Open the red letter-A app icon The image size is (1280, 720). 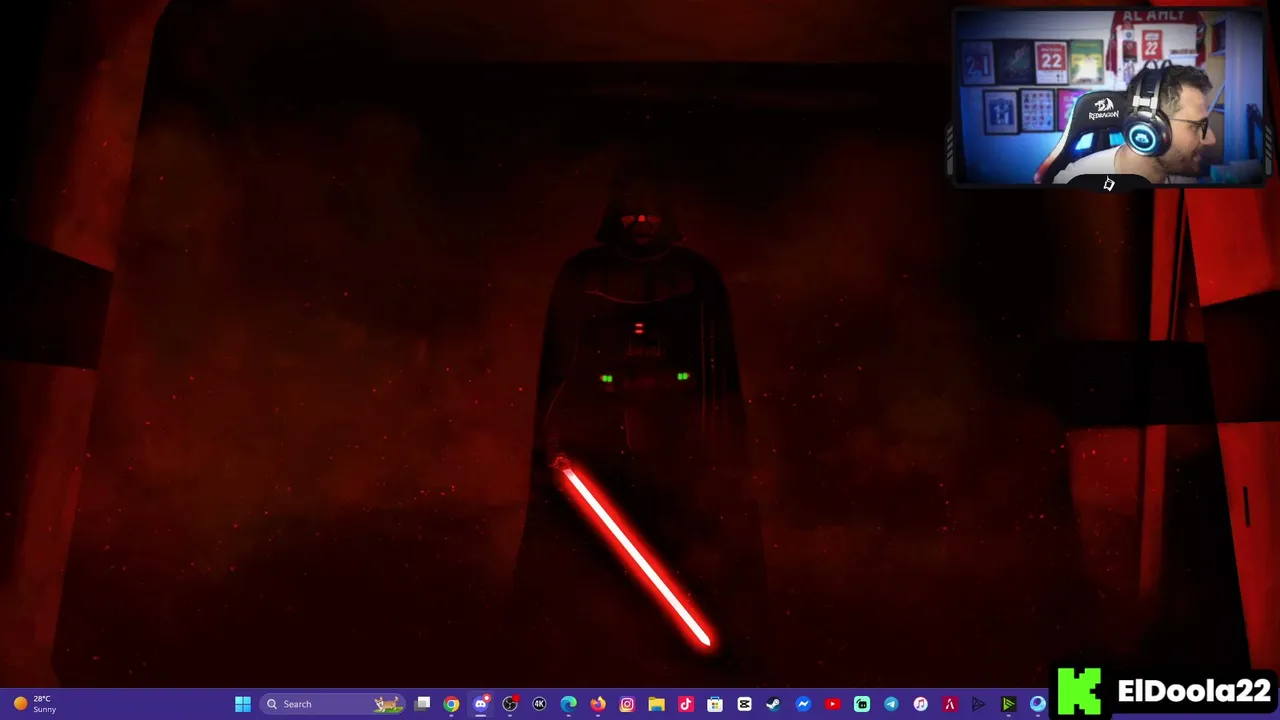950,704
